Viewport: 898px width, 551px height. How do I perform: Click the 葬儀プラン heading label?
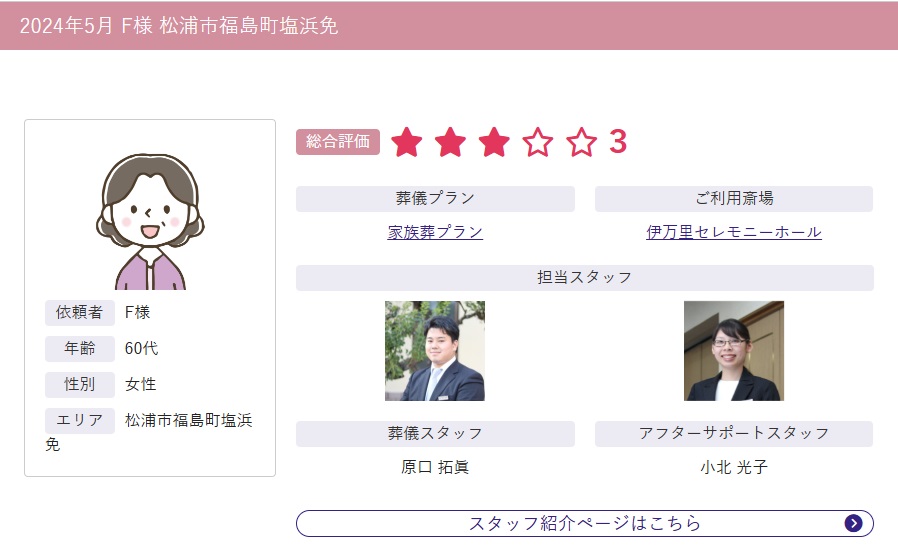point(435,199)
